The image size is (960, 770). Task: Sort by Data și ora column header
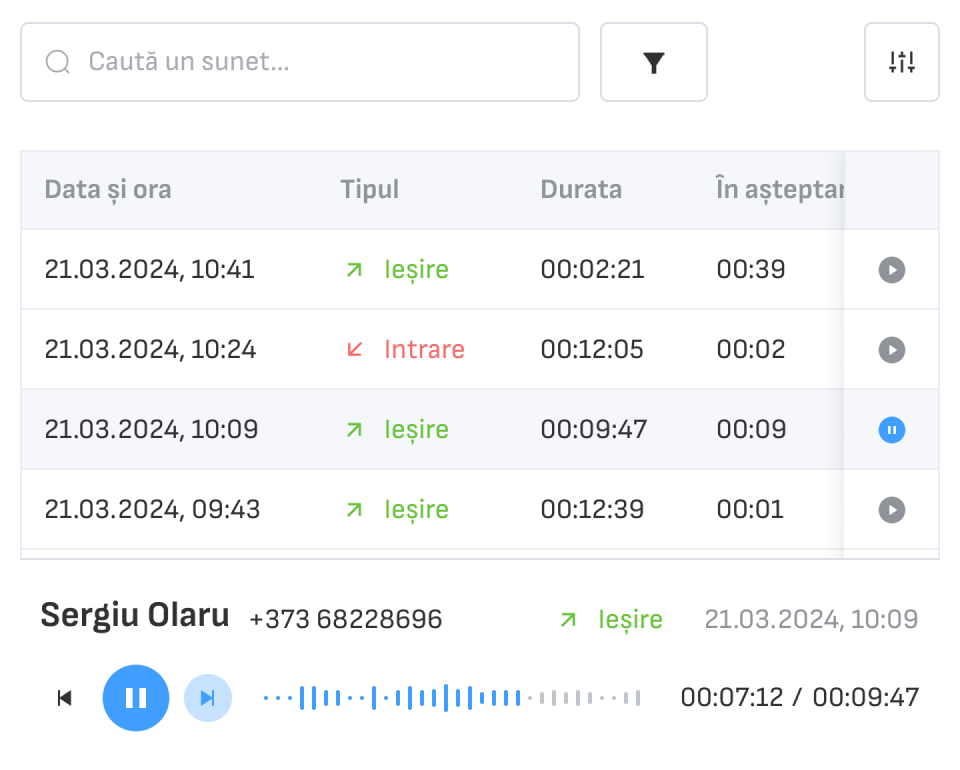pos(108,190)
